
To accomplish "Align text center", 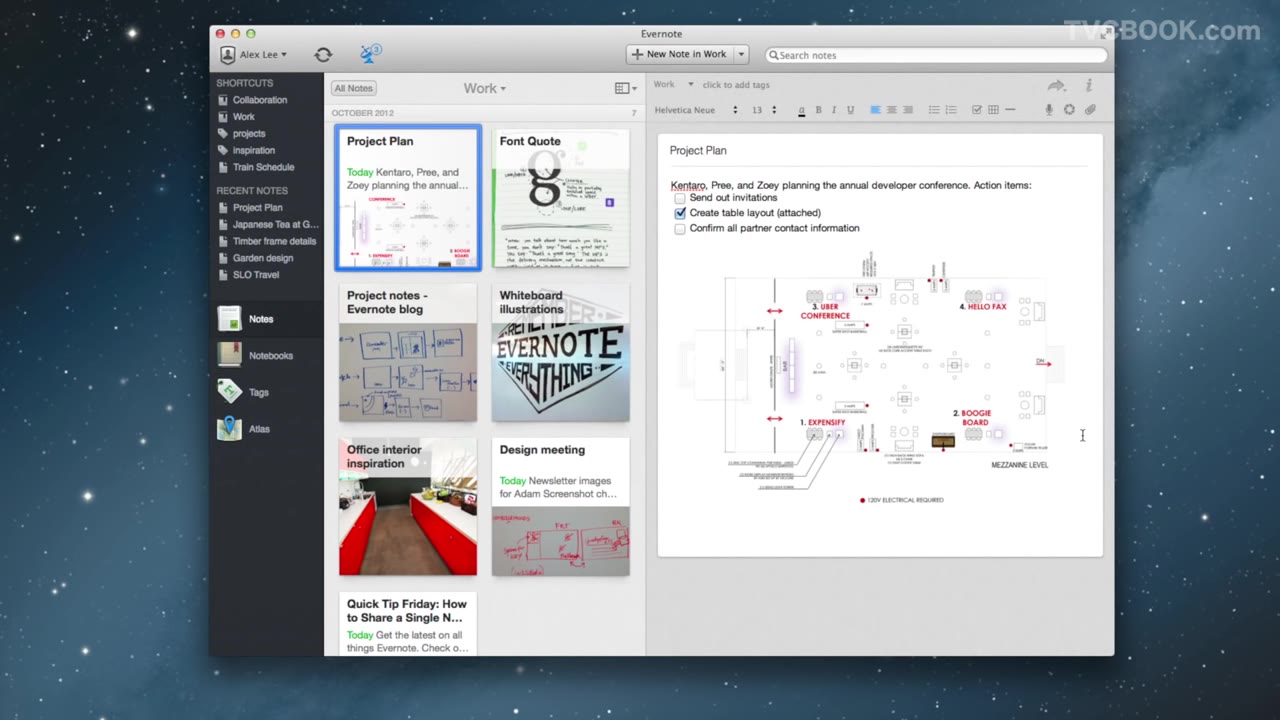I will click(x=892, y=110).
